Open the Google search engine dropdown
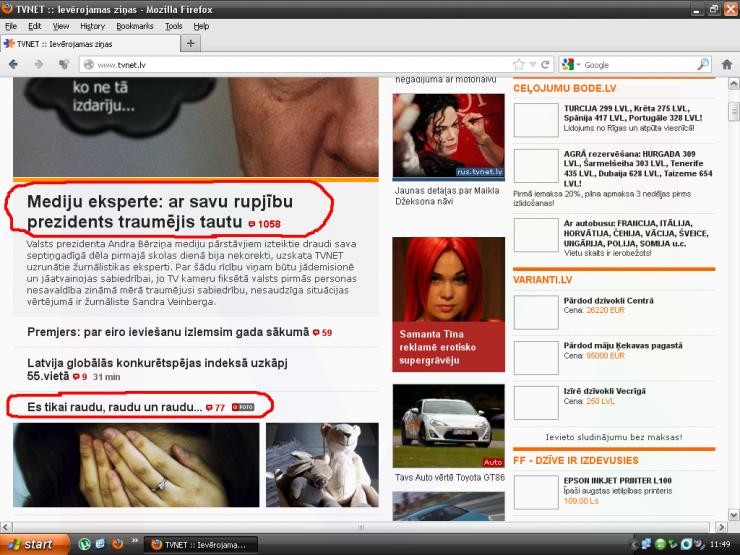The width and height of the screenshot is (740, 555). 571,65
